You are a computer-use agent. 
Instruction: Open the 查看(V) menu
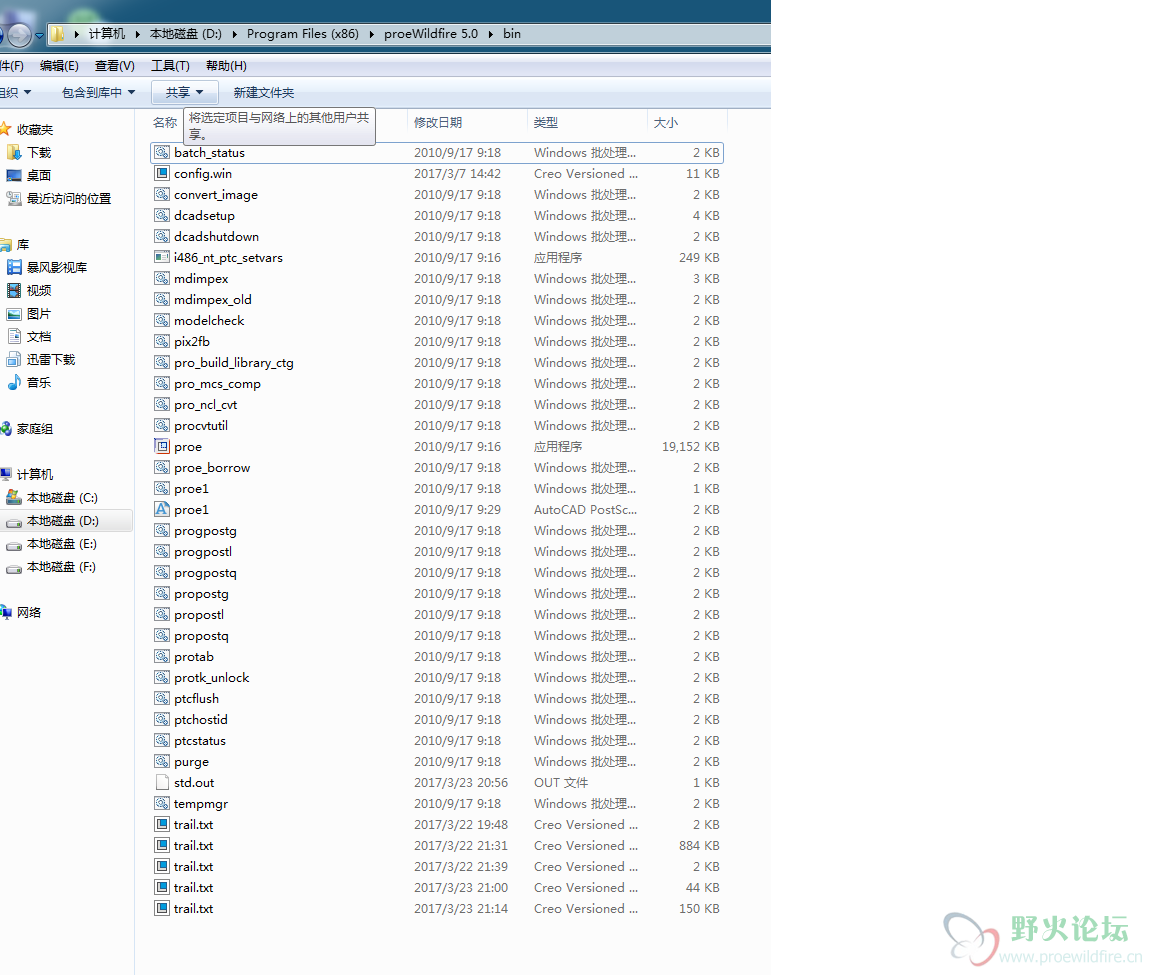point(115,66)
